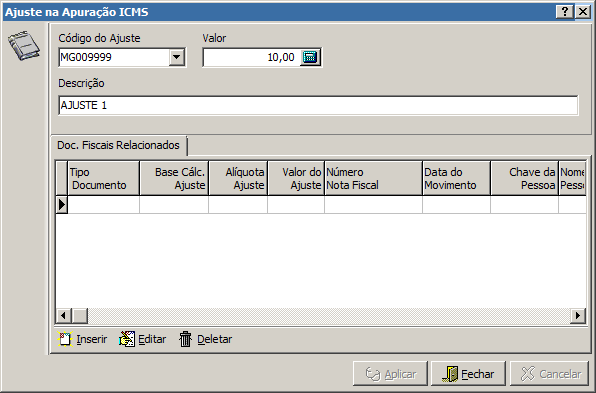Expand the Código do Ajuste dropdown
The height and width of the screenshot is (393, 596).
click(176, 57)
